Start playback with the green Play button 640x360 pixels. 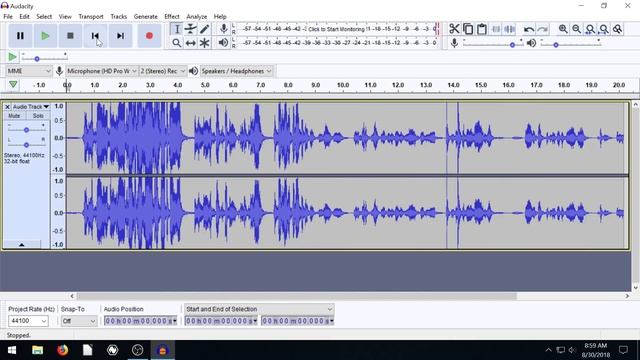45,36
